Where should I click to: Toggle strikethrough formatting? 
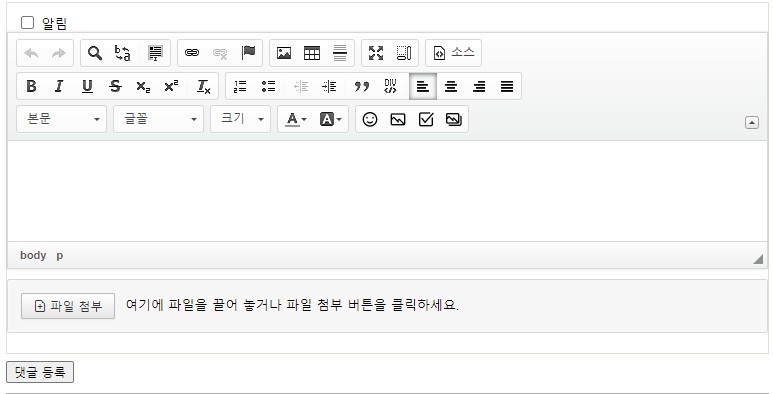coord(115,86)
